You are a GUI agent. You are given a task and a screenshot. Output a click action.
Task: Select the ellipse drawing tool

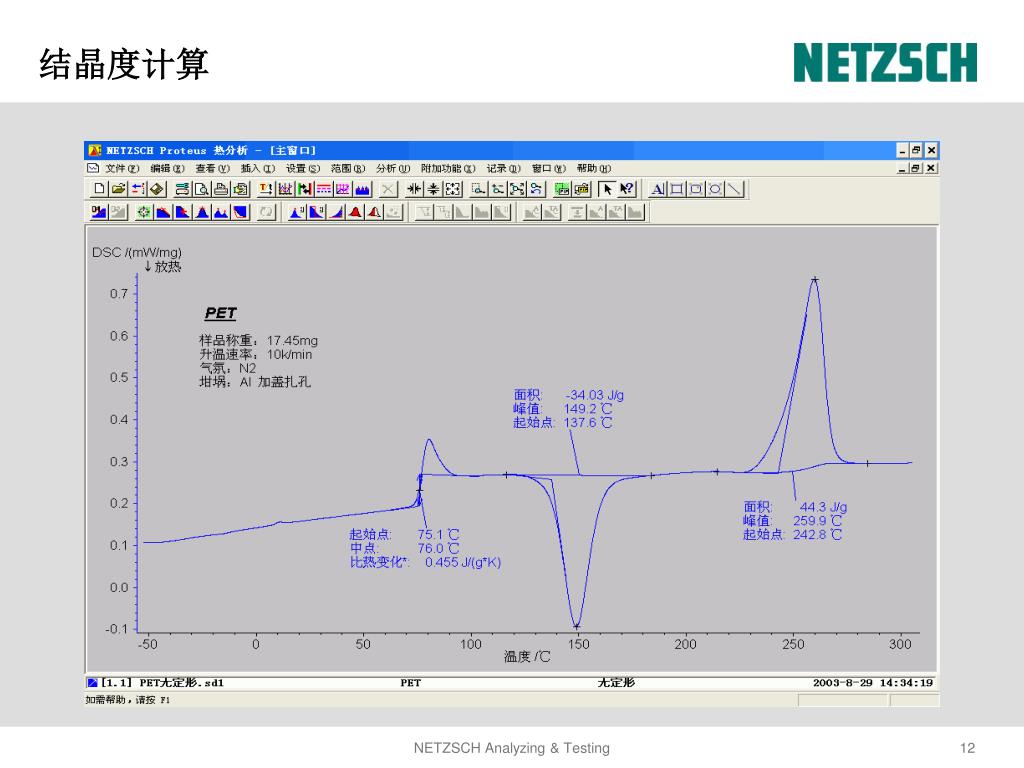(715, 189)
